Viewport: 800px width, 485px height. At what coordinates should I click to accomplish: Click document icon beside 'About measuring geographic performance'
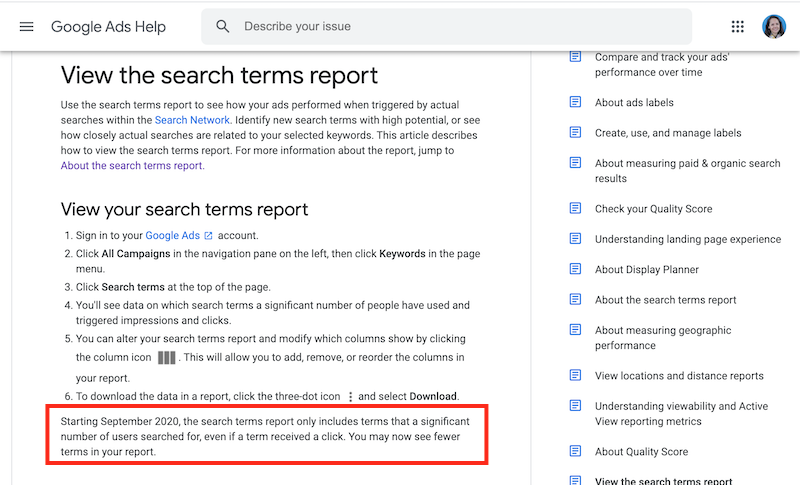pyautogui.click(x=575, y=329)
